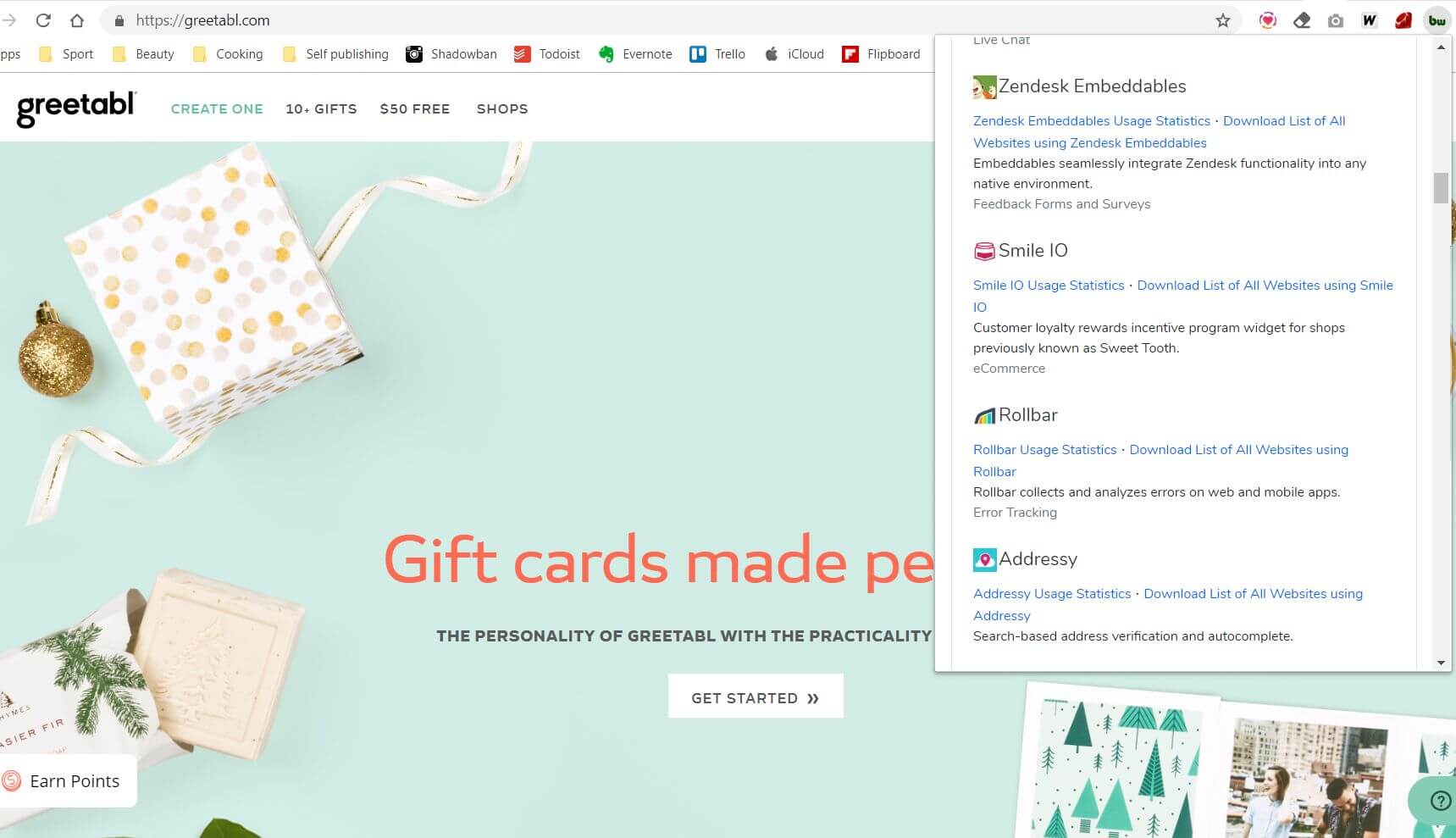Go to the SHOPS menu item
This screenshot has height=838, width=1456.
[502, 109]
